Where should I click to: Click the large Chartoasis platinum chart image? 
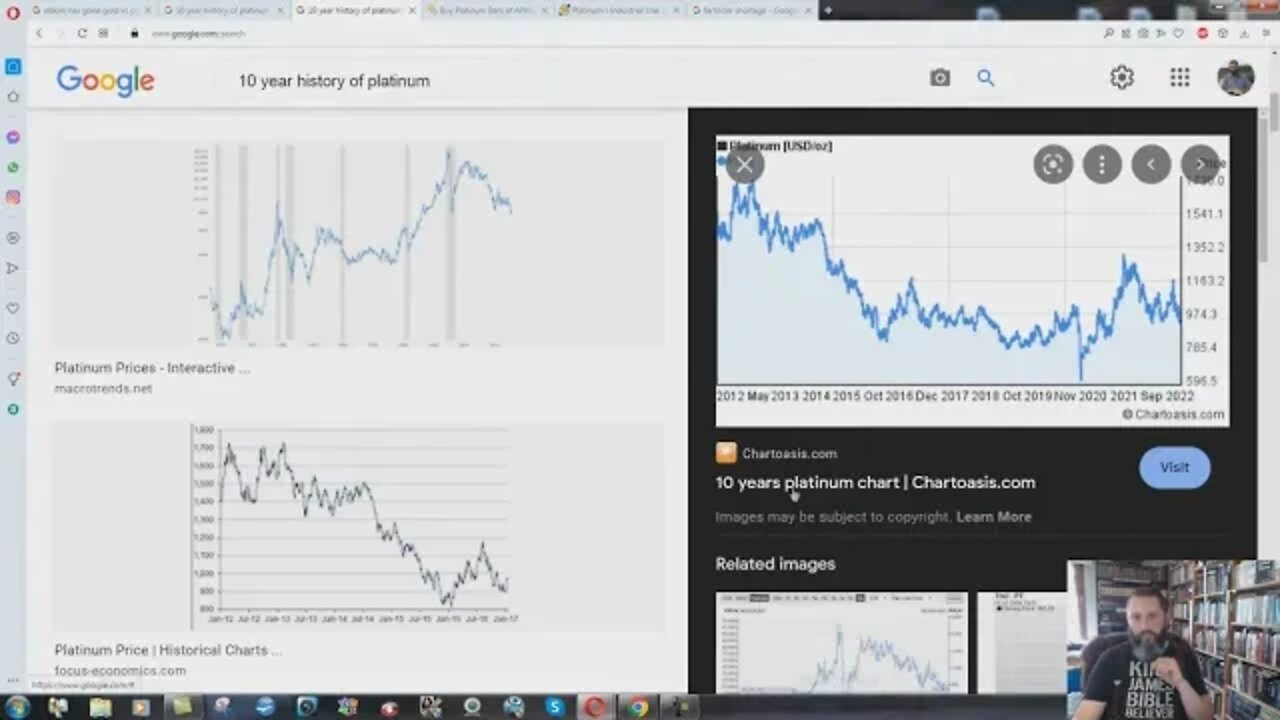[972, 281]
